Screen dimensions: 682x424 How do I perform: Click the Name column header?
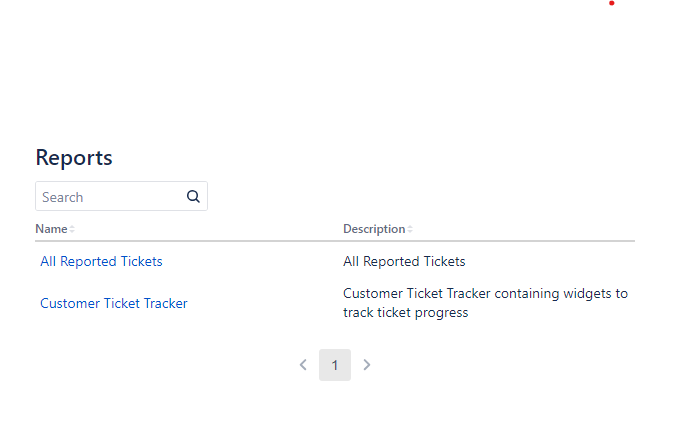(51, 229)
